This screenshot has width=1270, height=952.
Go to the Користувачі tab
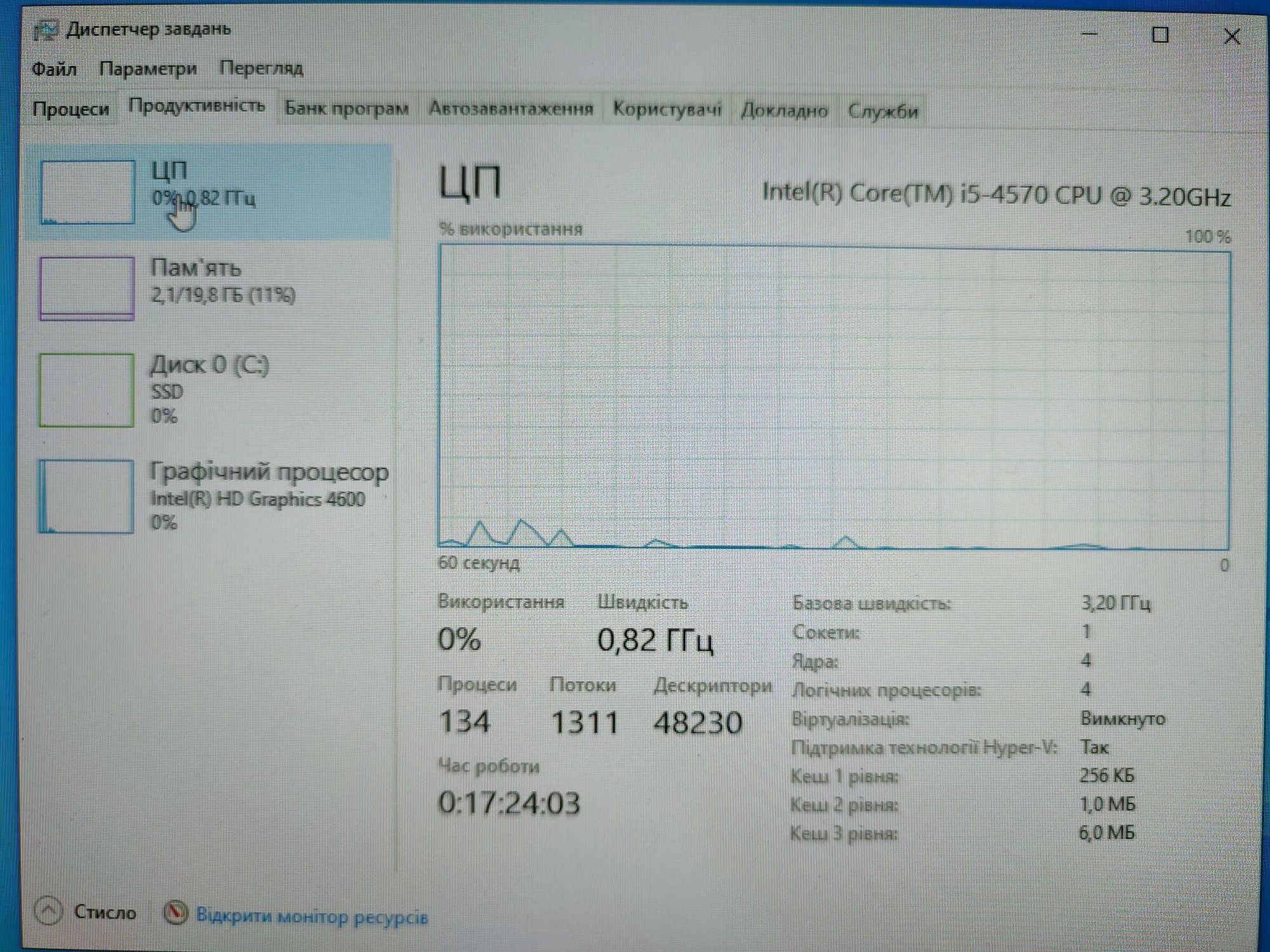[x=667, y=109]
